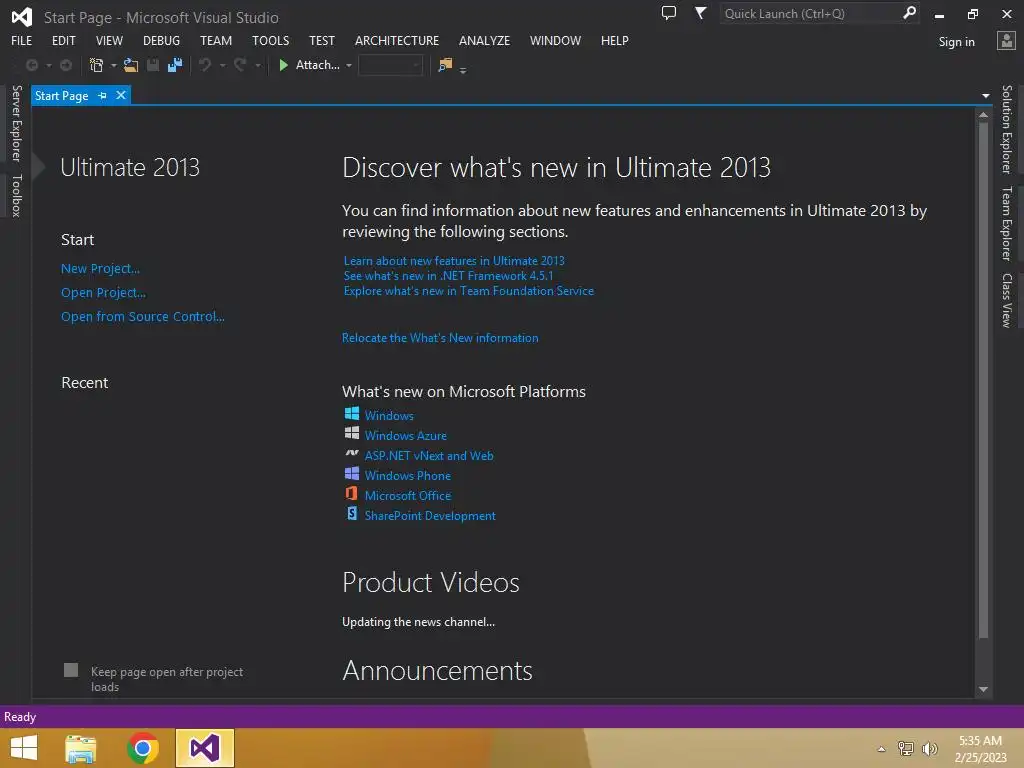Open the EDIT menu
1024x768 pixels.
63,40
